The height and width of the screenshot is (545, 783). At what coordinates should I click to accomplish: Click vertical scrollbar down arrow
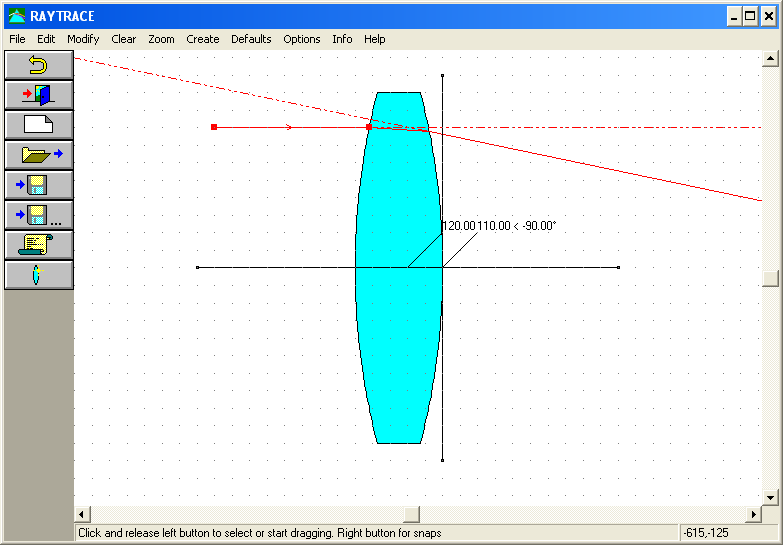770,498
